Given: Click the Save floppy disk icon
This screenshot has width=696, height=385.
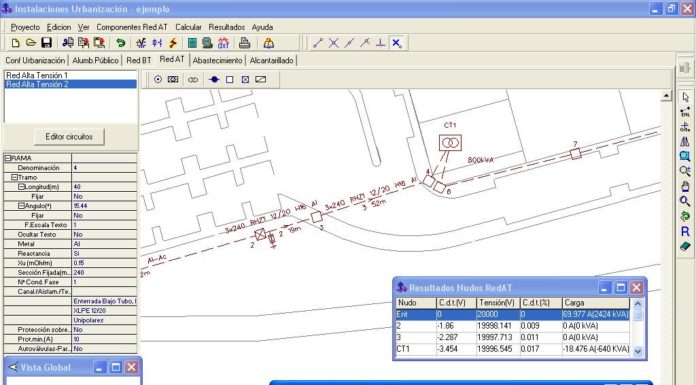Looking at the screenshot, I should click(x=47, y=43).
